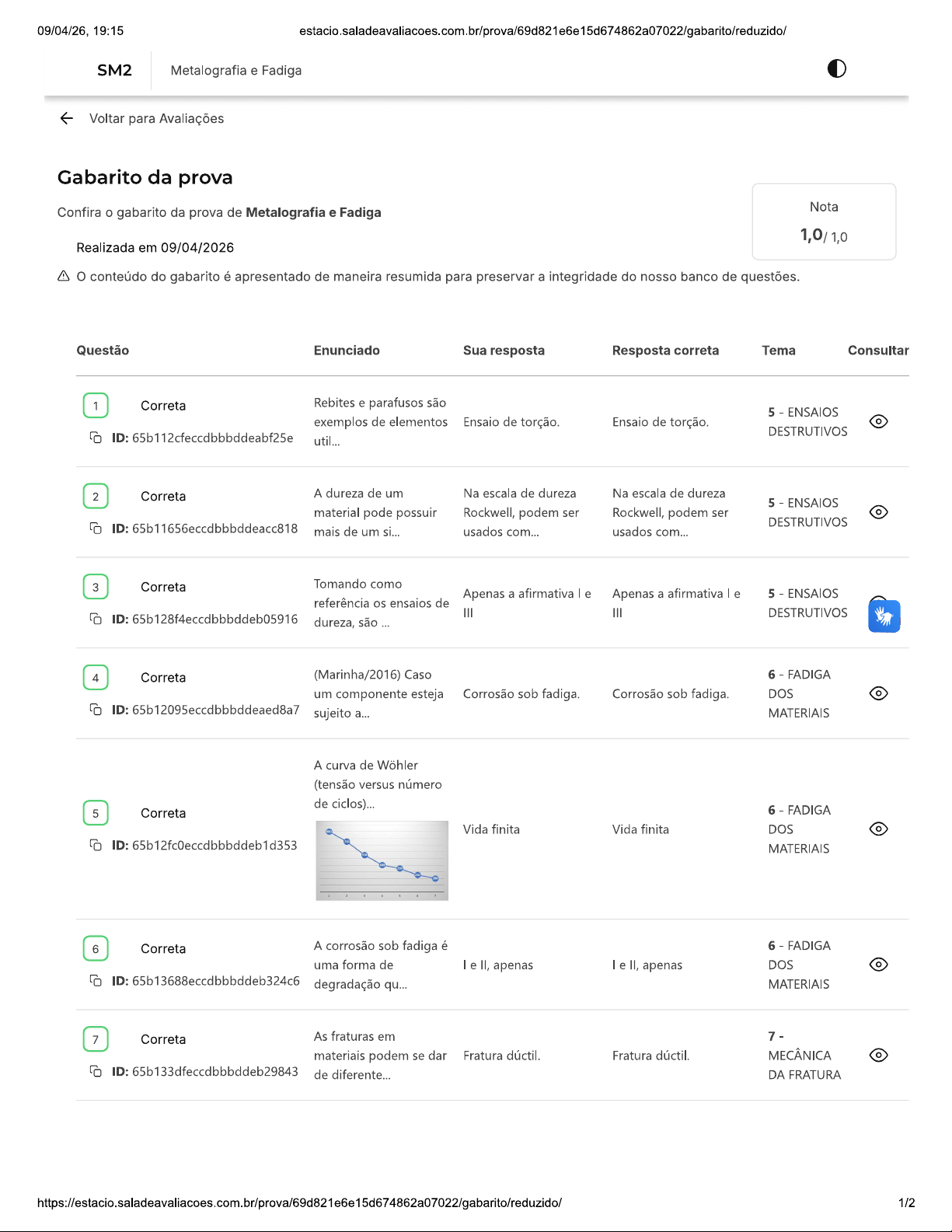Open the Wöhler curve chart thumbnail
Image resolution: width=952 pixels, height=1232 pixels.
[x=382, y=860]
